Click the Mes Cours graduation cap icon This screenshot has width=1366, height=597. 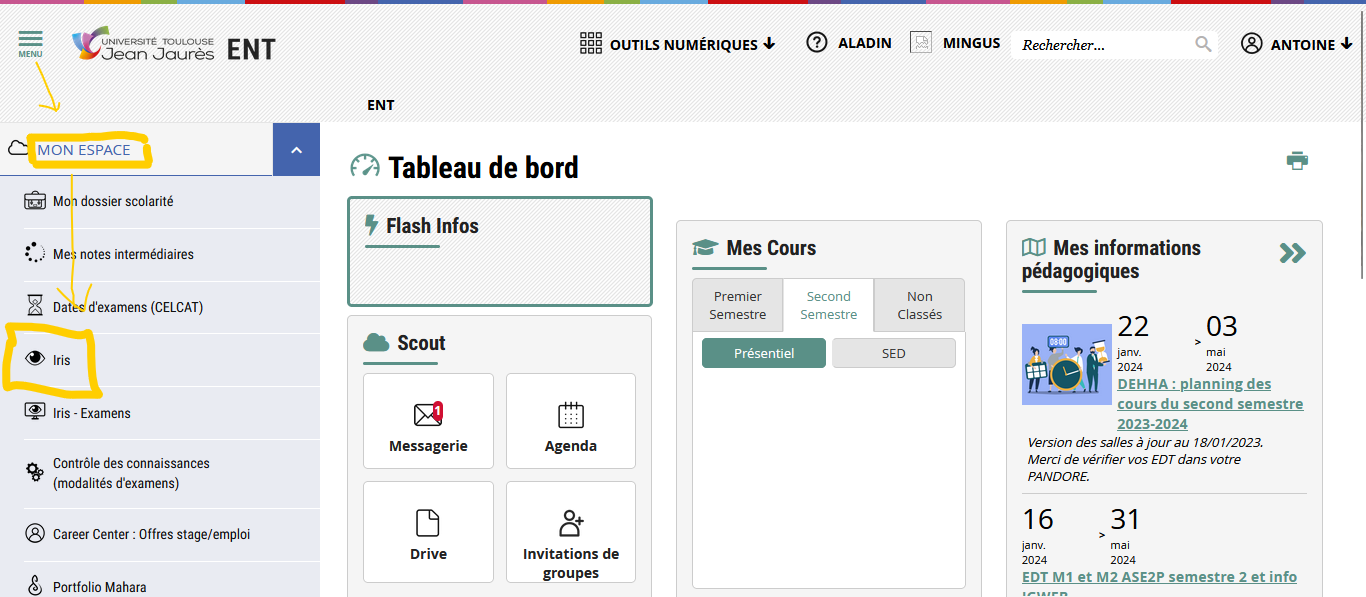point(705,248)
